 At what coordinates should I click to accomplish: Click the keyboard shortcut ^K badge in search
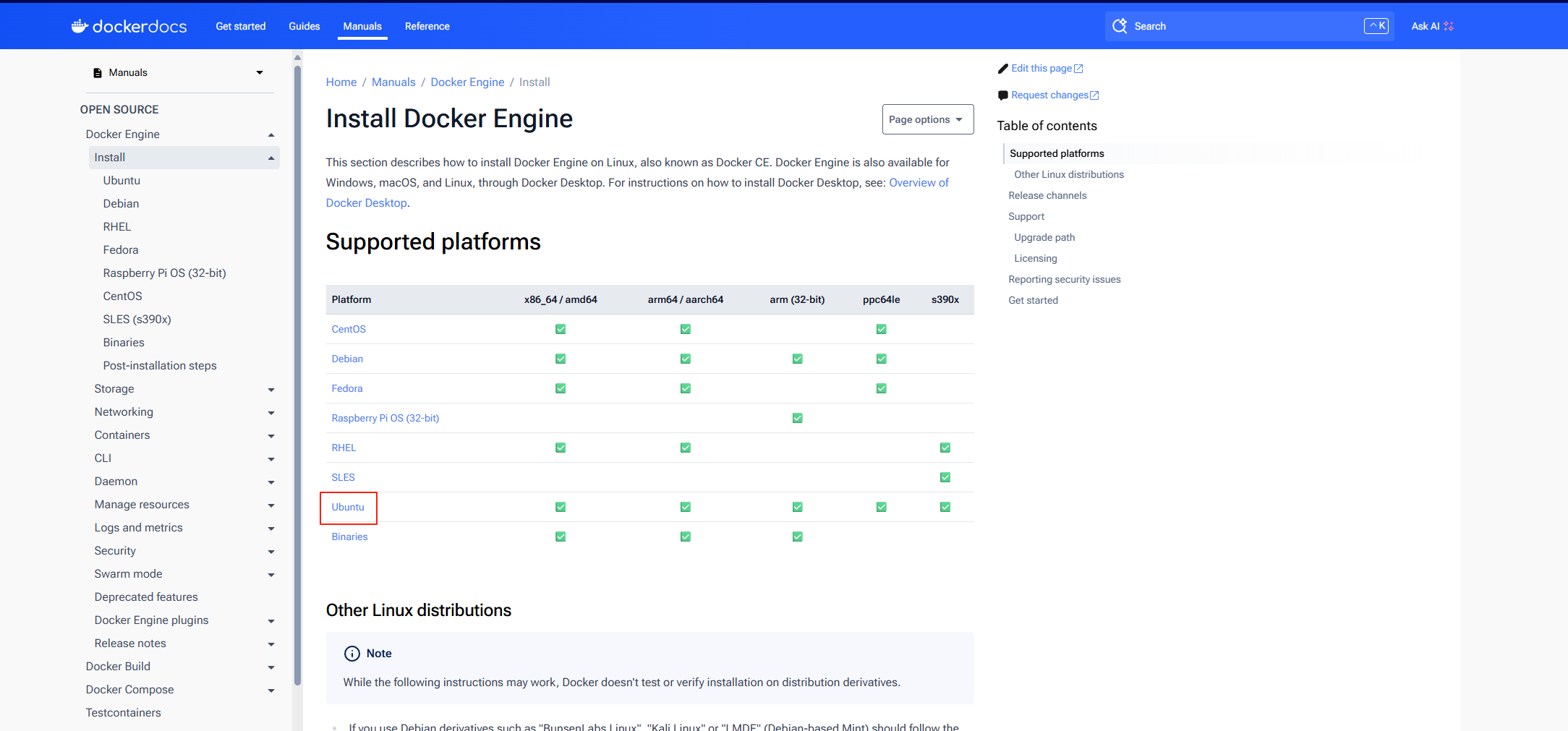[1376, 25]
